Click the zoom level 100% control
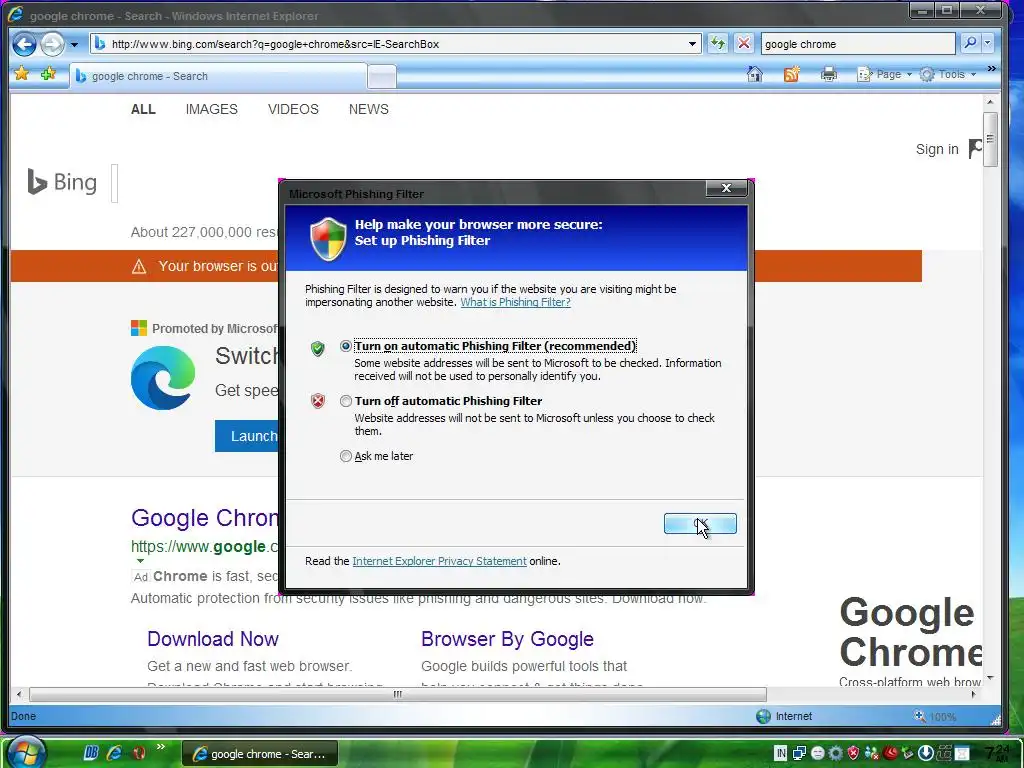Viewport: 1024px width, 768px height. pos(936,716)
